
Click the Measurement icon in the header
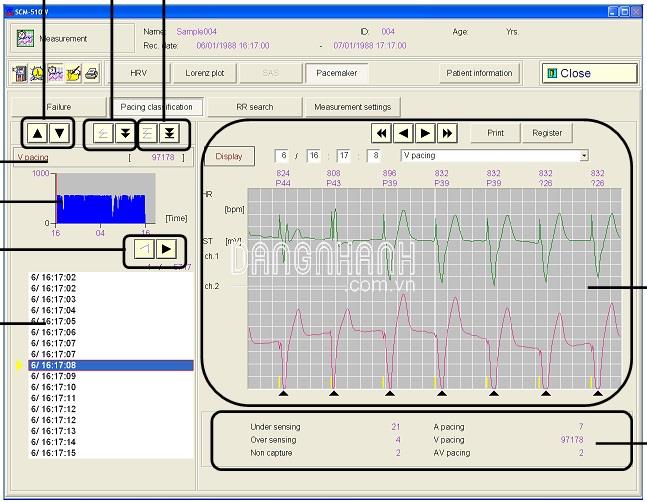25,38
